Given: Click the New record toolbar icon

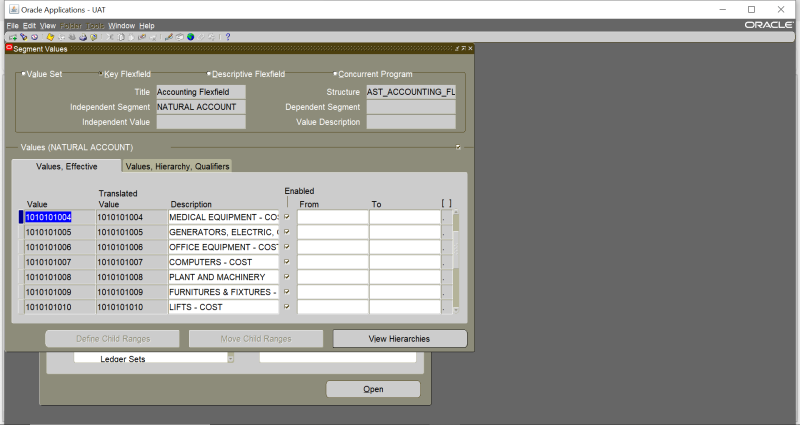Looking at the screenshot, I should 13,37.
